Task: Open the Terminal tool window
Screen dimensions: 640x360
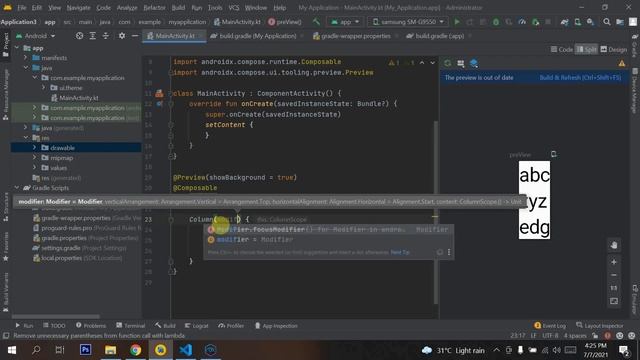Action: coord(131,325)
